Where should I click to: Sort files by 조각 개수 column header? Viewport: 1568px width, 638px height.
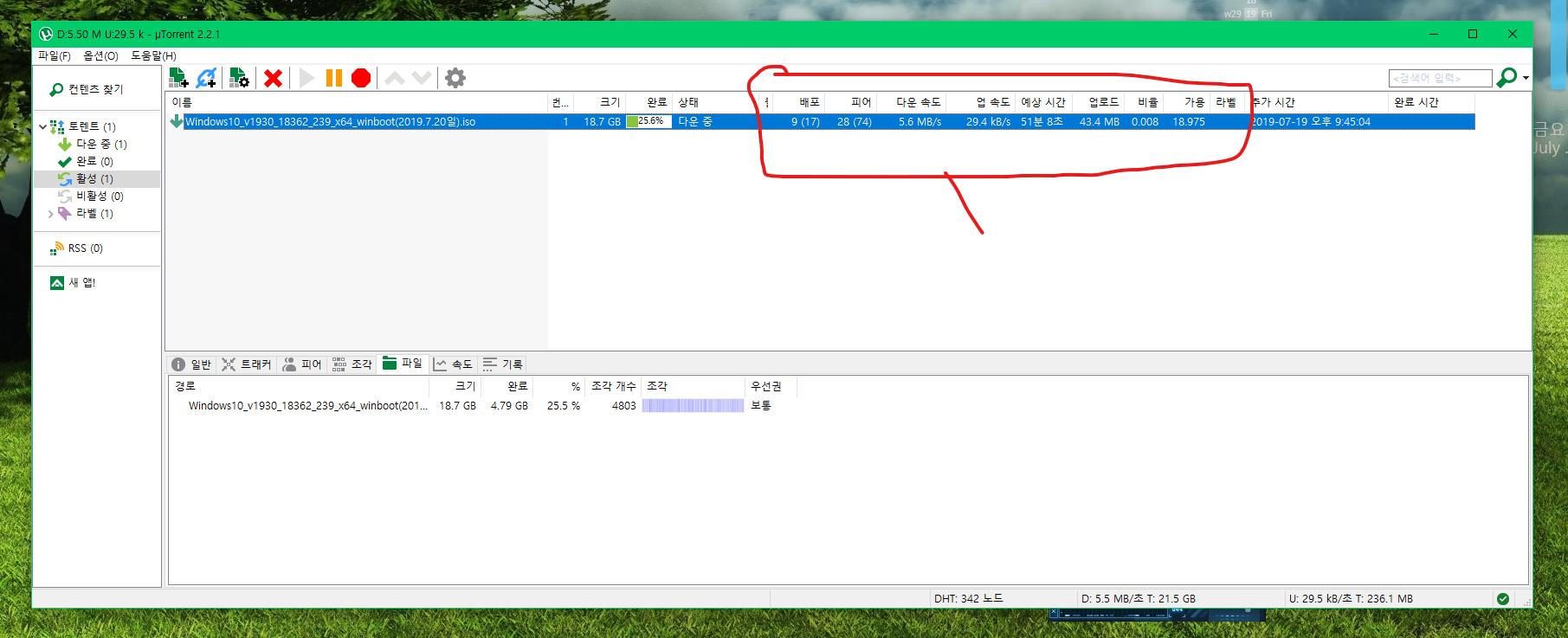click(x=613, y=386)
